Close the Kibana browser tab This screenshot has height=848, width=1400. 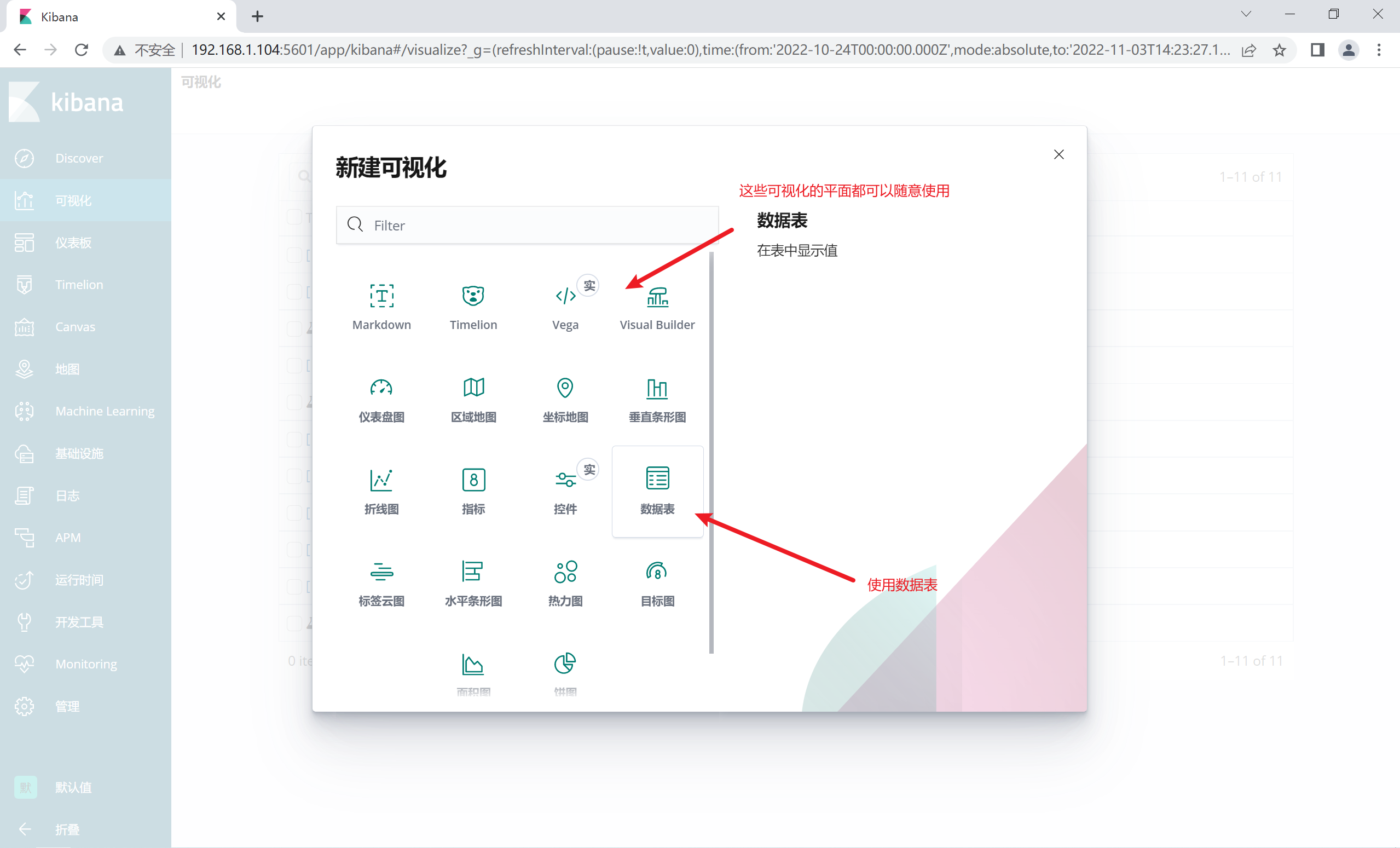coord(221,16)
